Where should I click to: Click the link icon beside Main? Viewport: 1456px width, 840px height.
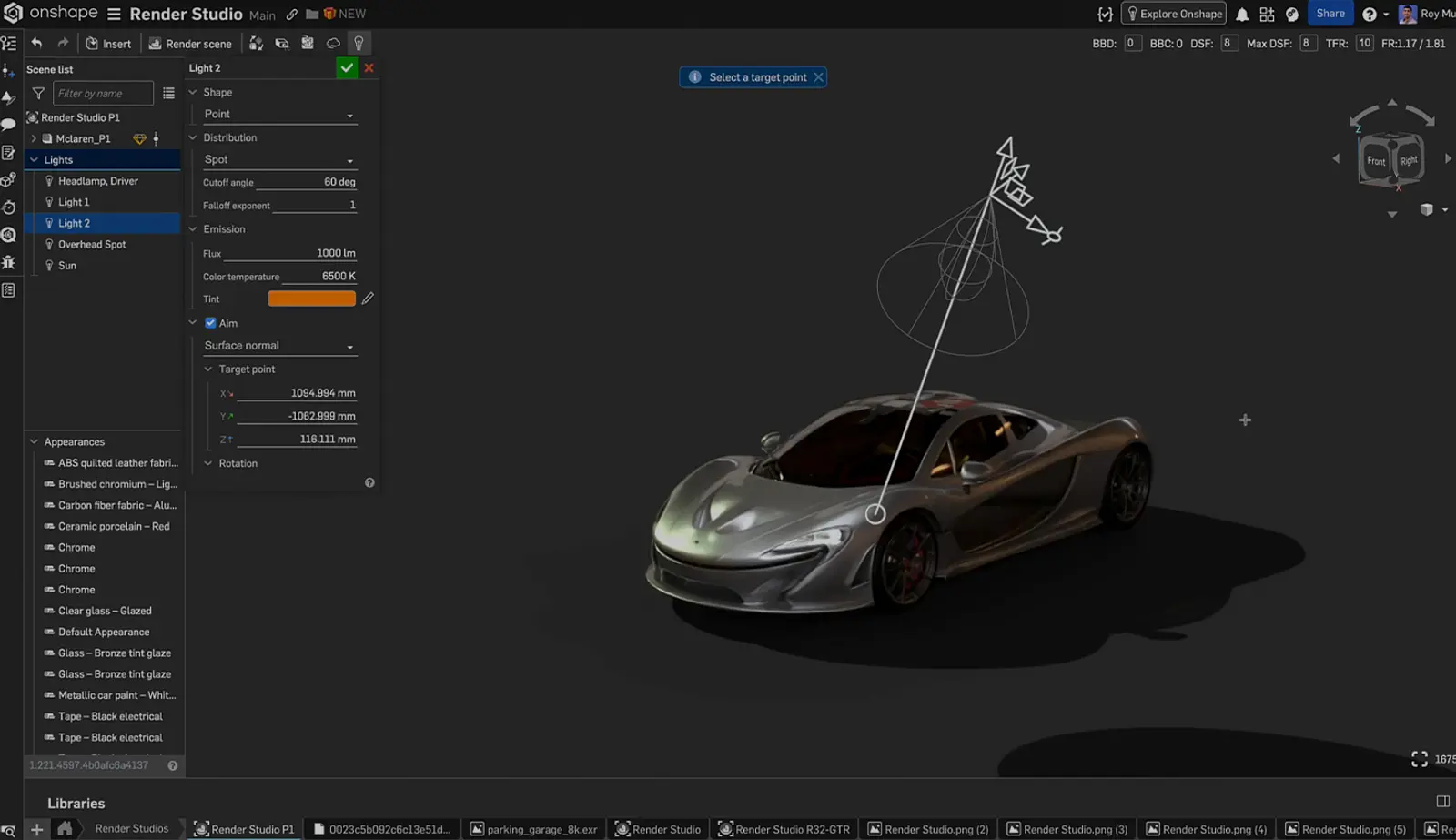tap(291, 15)
